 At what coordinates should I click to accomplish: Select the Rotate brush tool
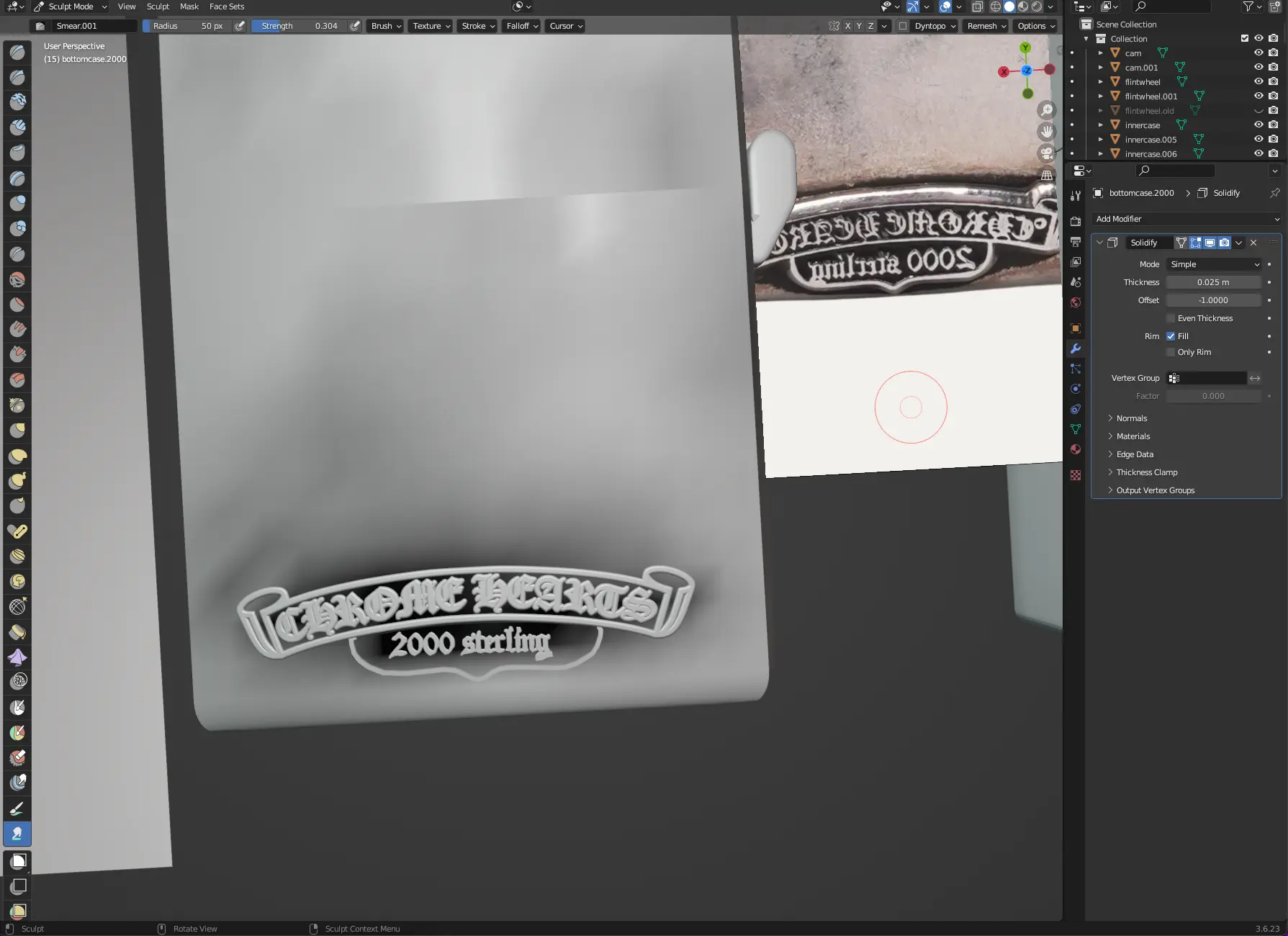(x=17, y=581)
